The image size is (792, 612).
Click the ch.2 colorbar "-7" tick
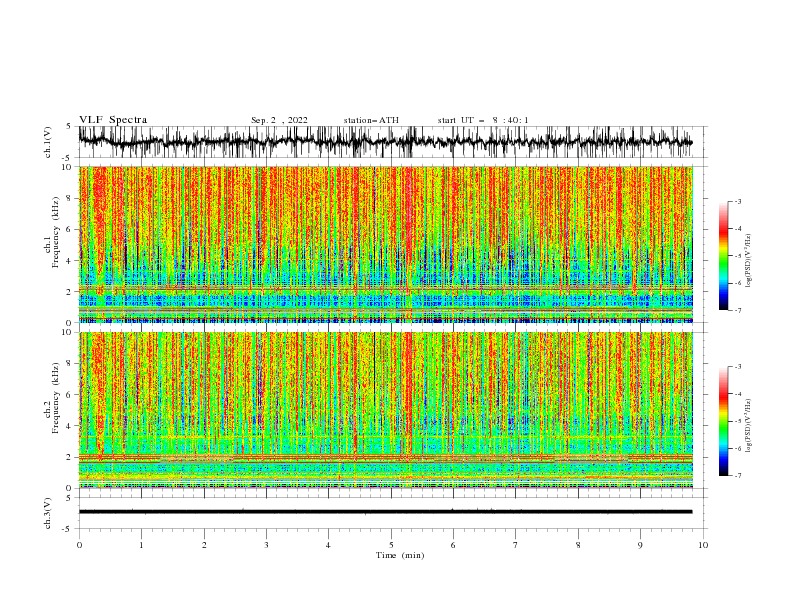(x=737, y=475)
